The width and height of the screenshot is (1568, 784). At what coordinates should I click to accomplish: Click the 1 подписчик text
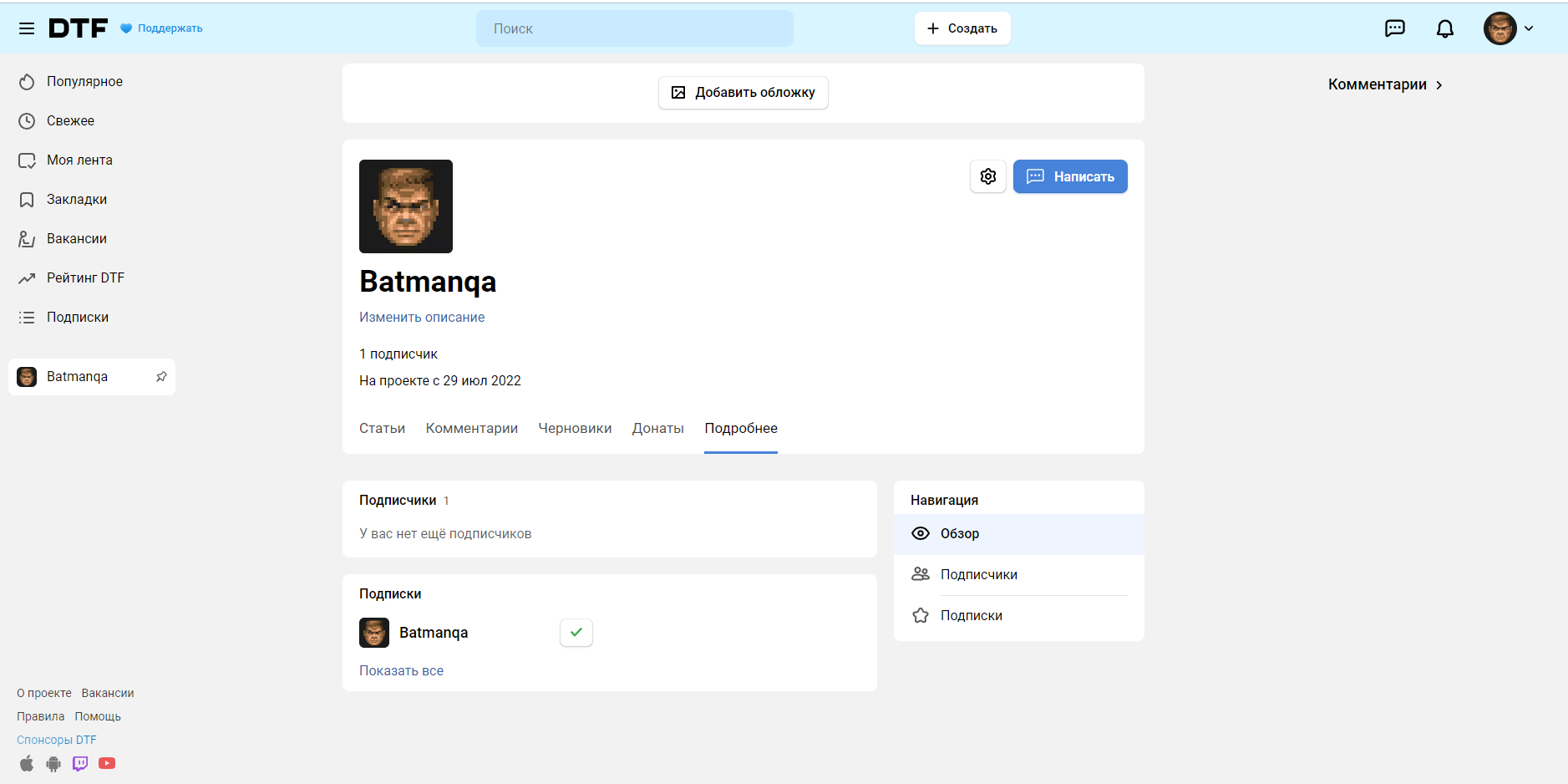[398, 354]
